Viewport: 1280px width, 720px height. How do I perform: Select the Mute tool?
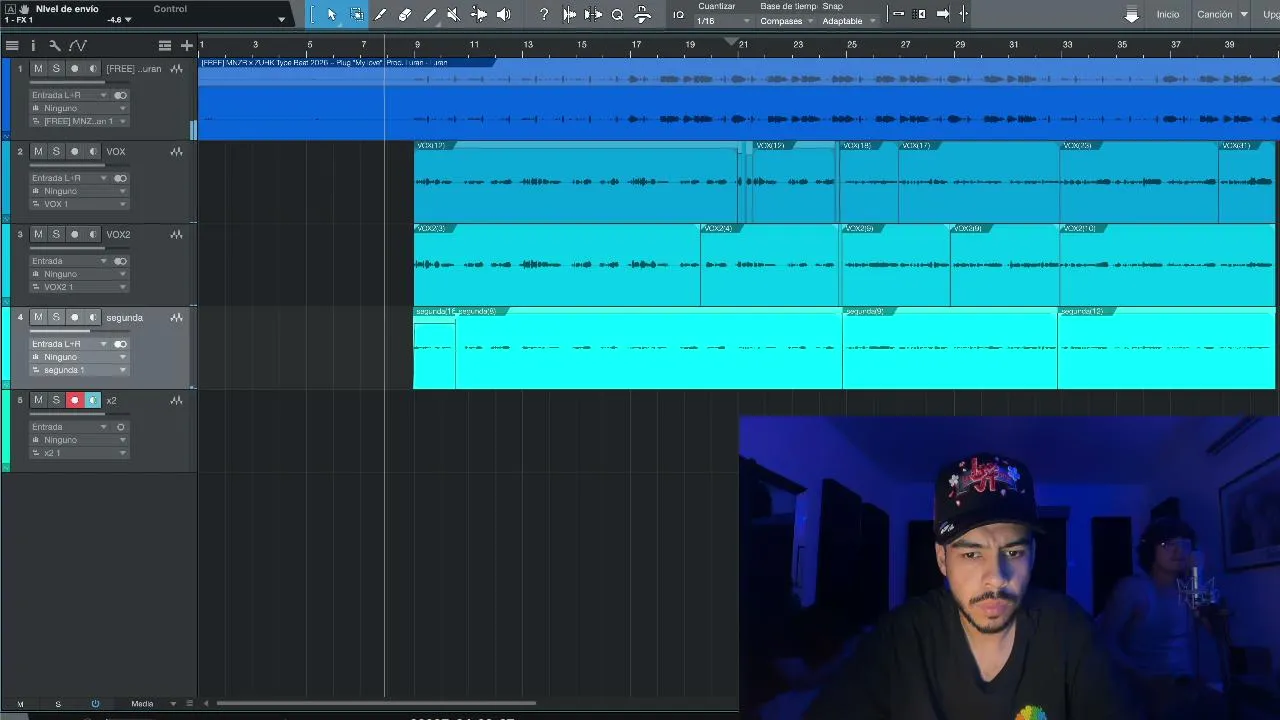click(x=454, y=14)
